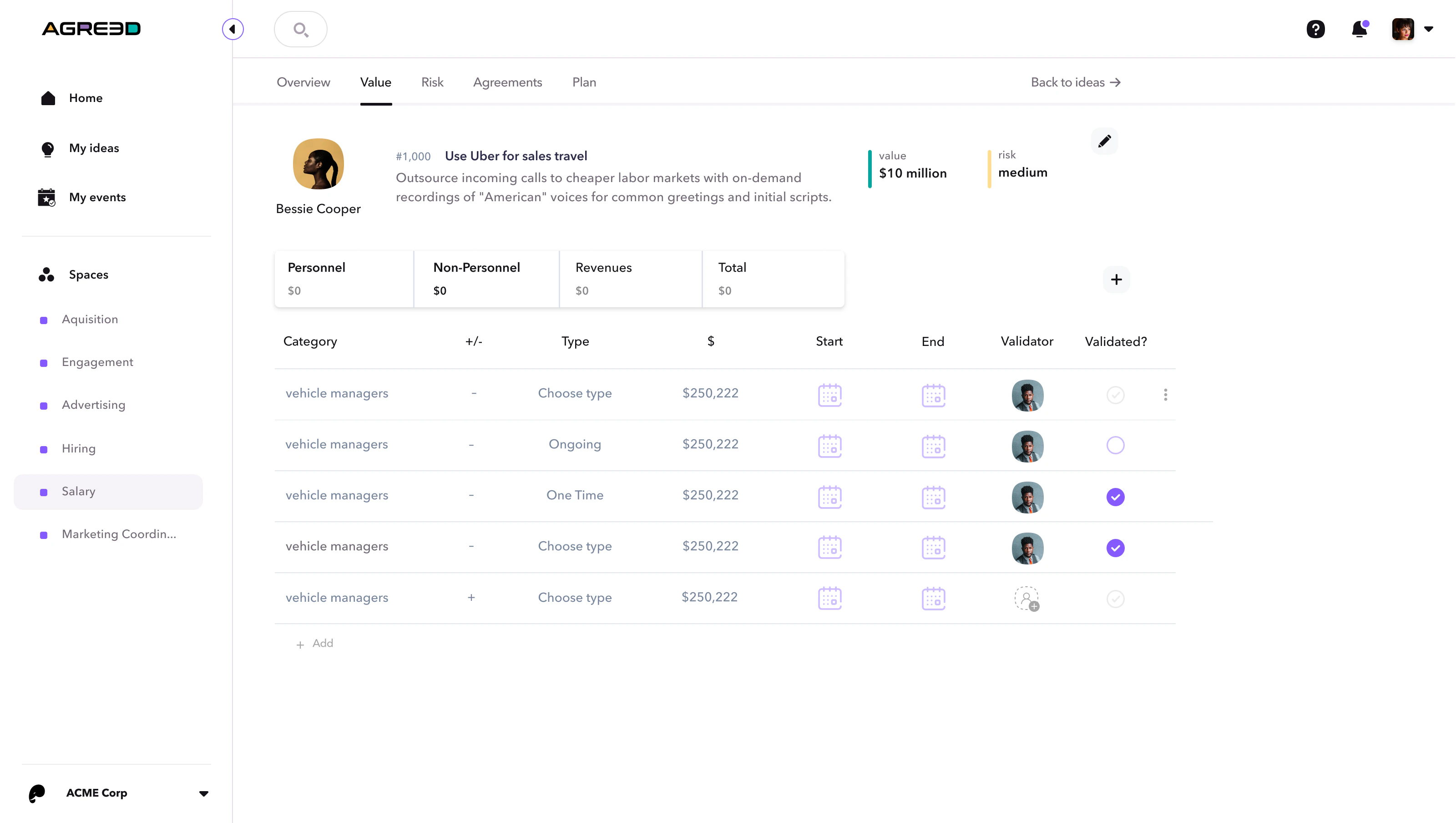Uncheck validation on the One Time row
The height and width of the screenshot is (823, 1456).
pyautogui.click(x=1115, y=497)
